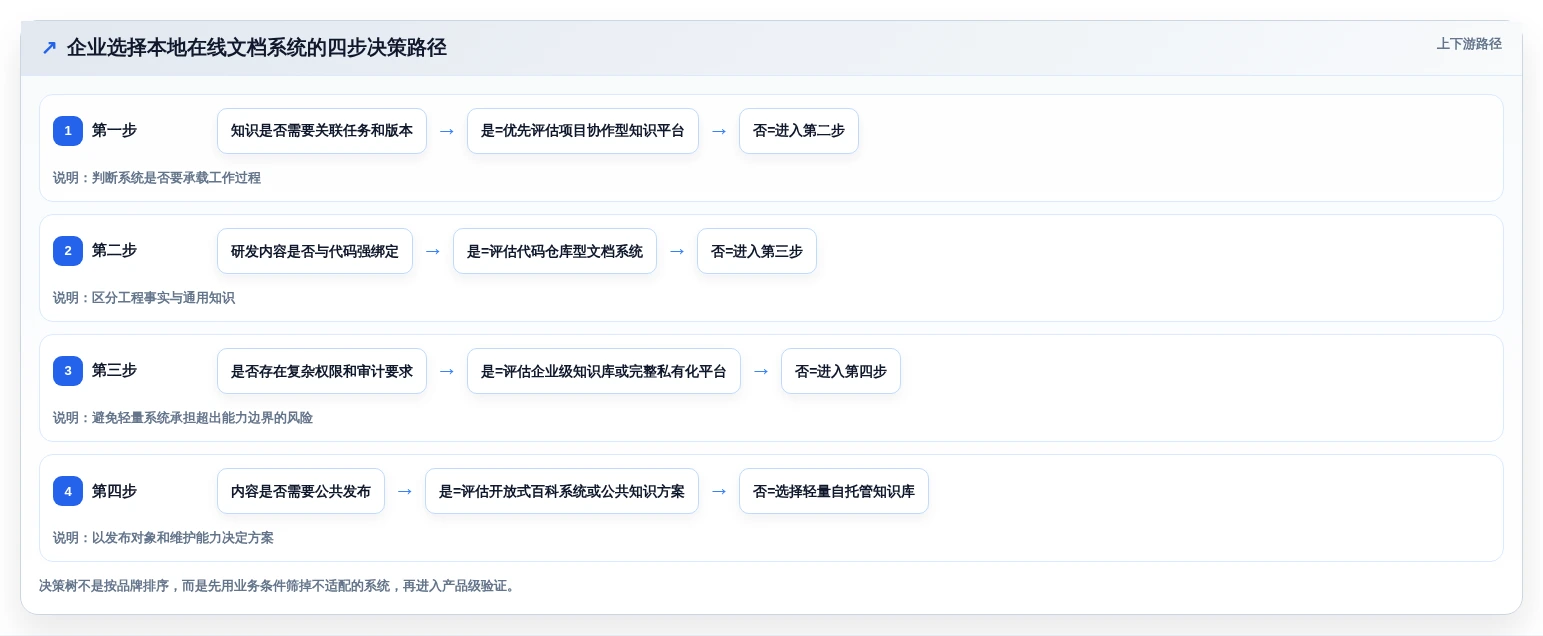Select the number 4 step badge

pyautogui.click(x=68, y=491)
